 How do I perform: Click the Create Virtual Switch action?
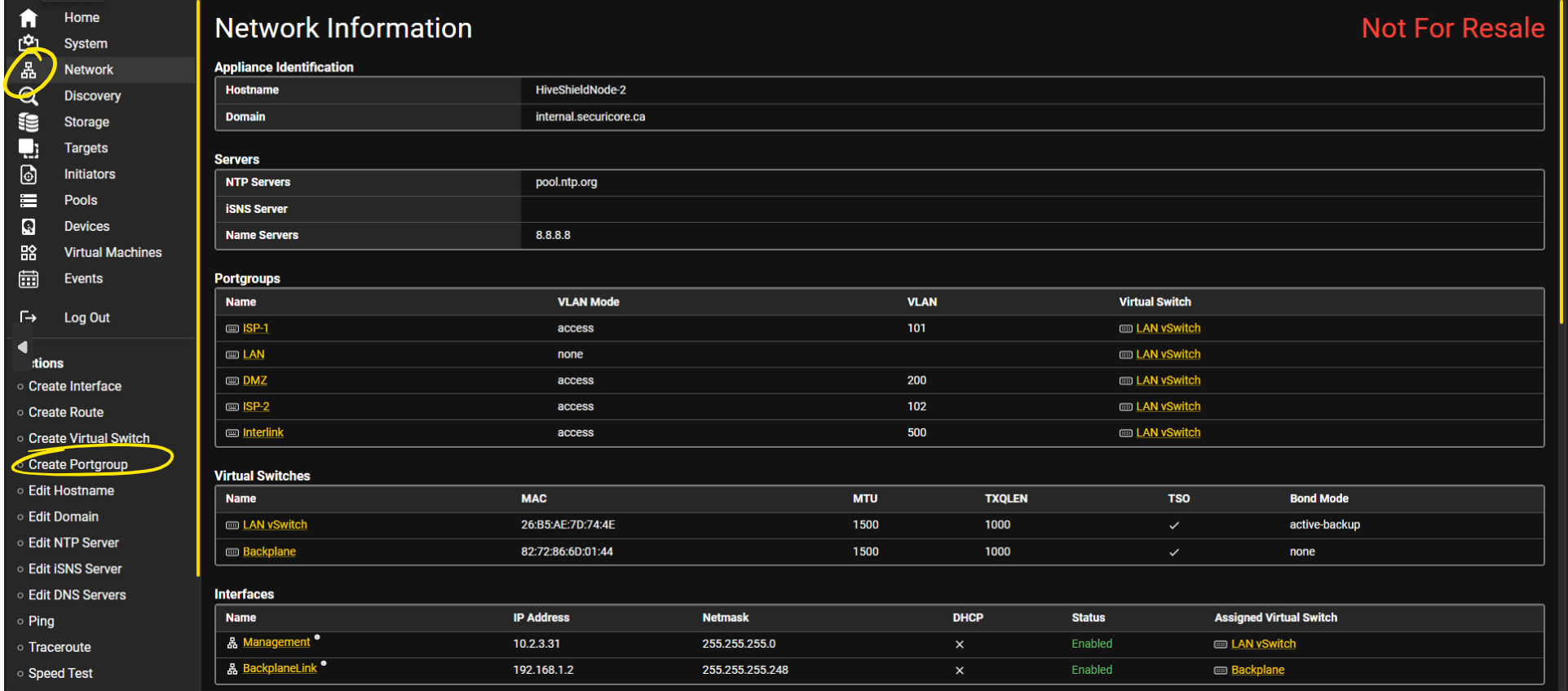click(x=89, y=438)
